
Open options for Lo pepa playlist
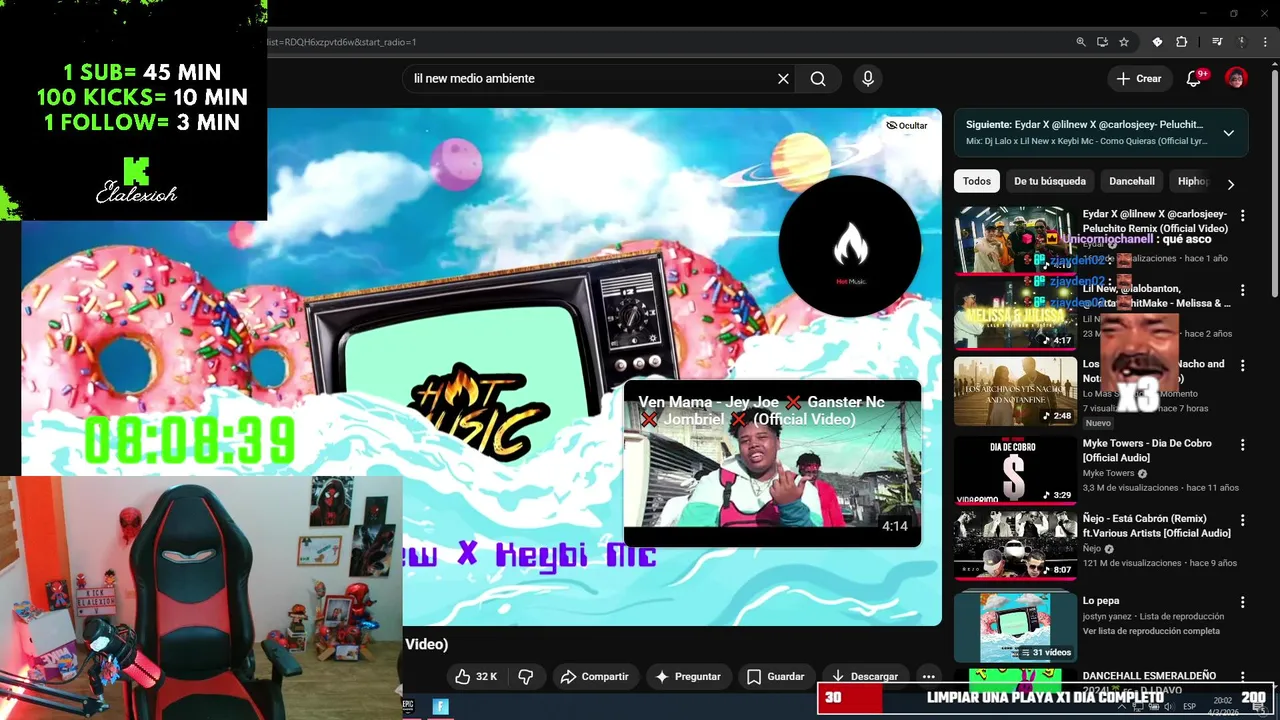pyautogui.click(x=1243, y=603)
